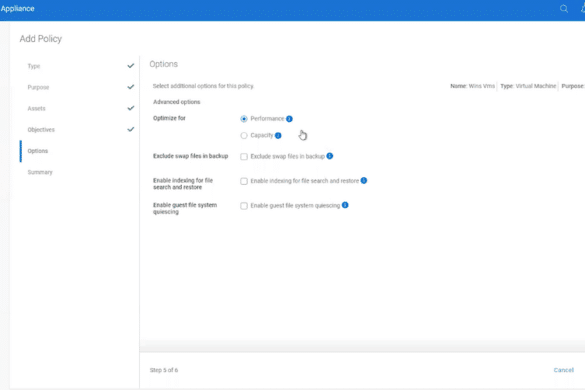Go to the Purpose step

pyautogui.click(x=38, y=87)
